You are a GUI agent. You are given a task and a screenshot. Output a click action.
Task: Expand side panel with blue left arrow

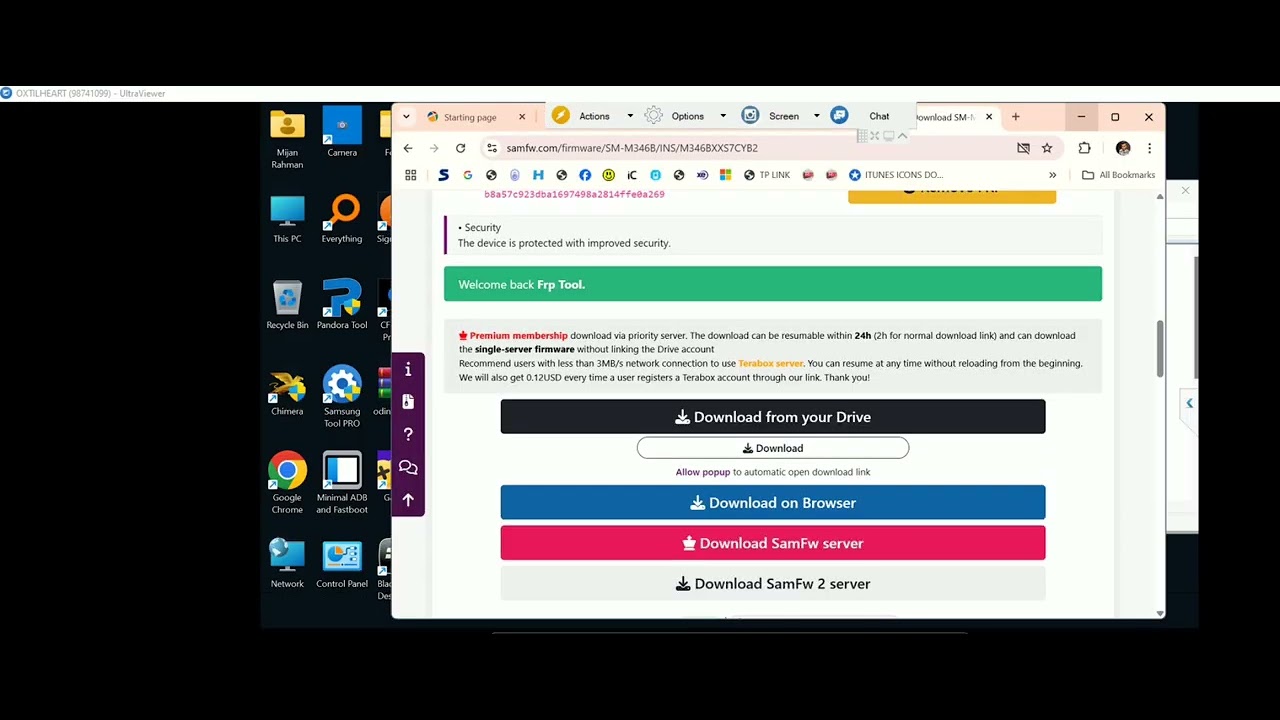tap(1189, 403)
